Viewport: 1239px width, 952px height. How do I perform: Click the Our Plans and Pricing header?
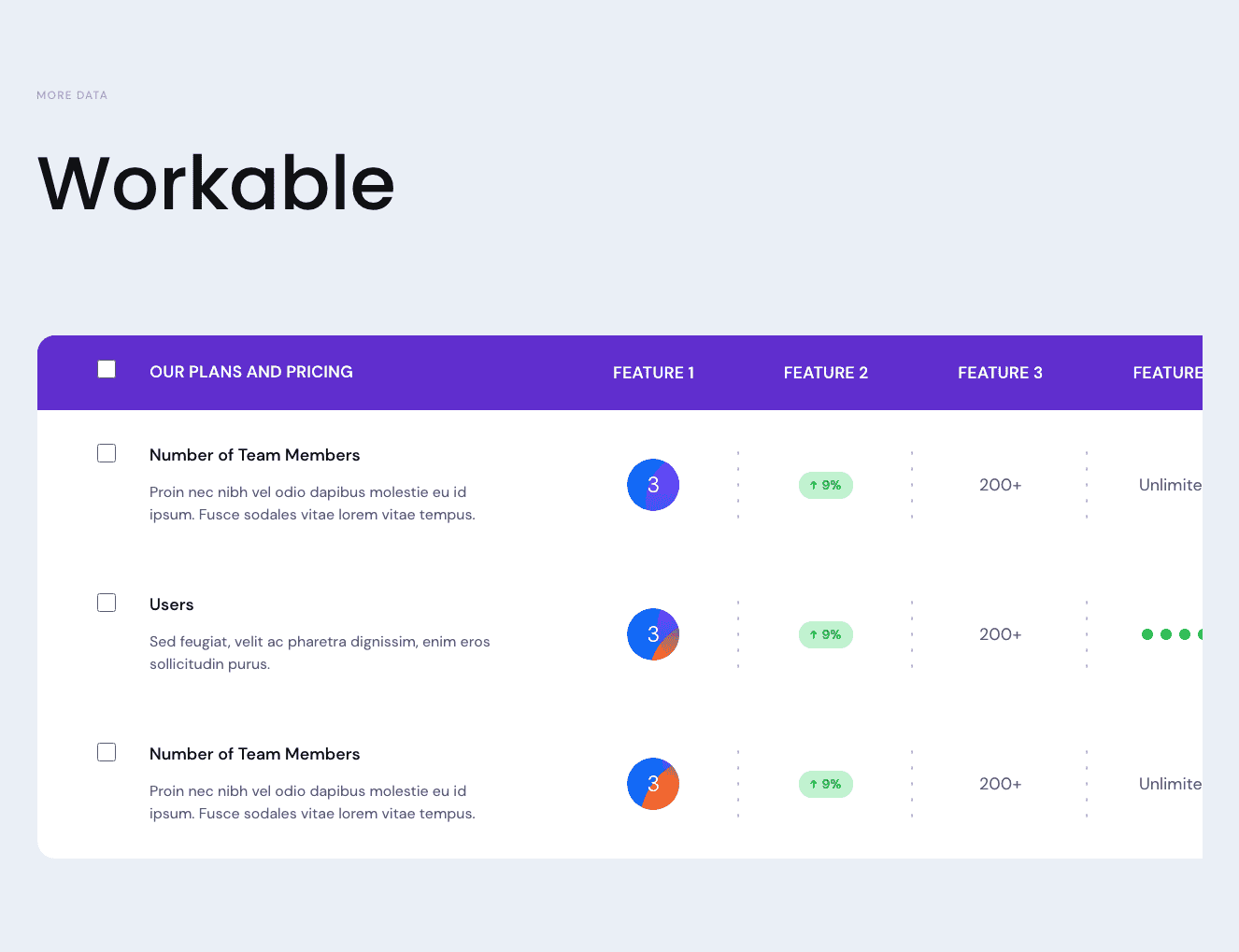[251, 372]
